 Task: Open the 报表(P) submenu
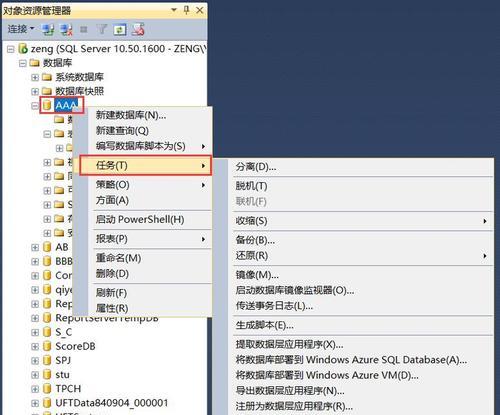click(150, 239)
